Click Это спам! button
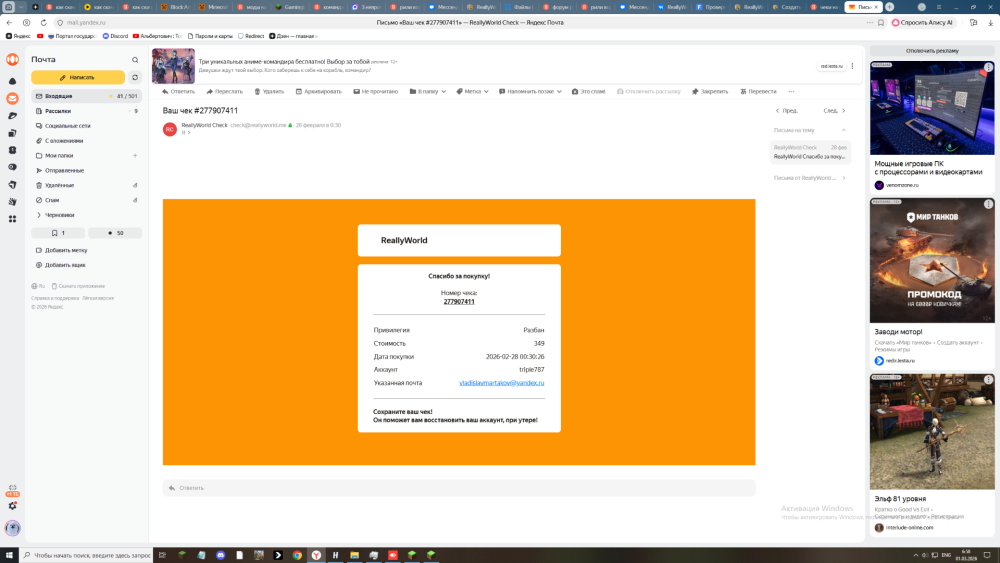1000x563 pixels. pos(589,92)
